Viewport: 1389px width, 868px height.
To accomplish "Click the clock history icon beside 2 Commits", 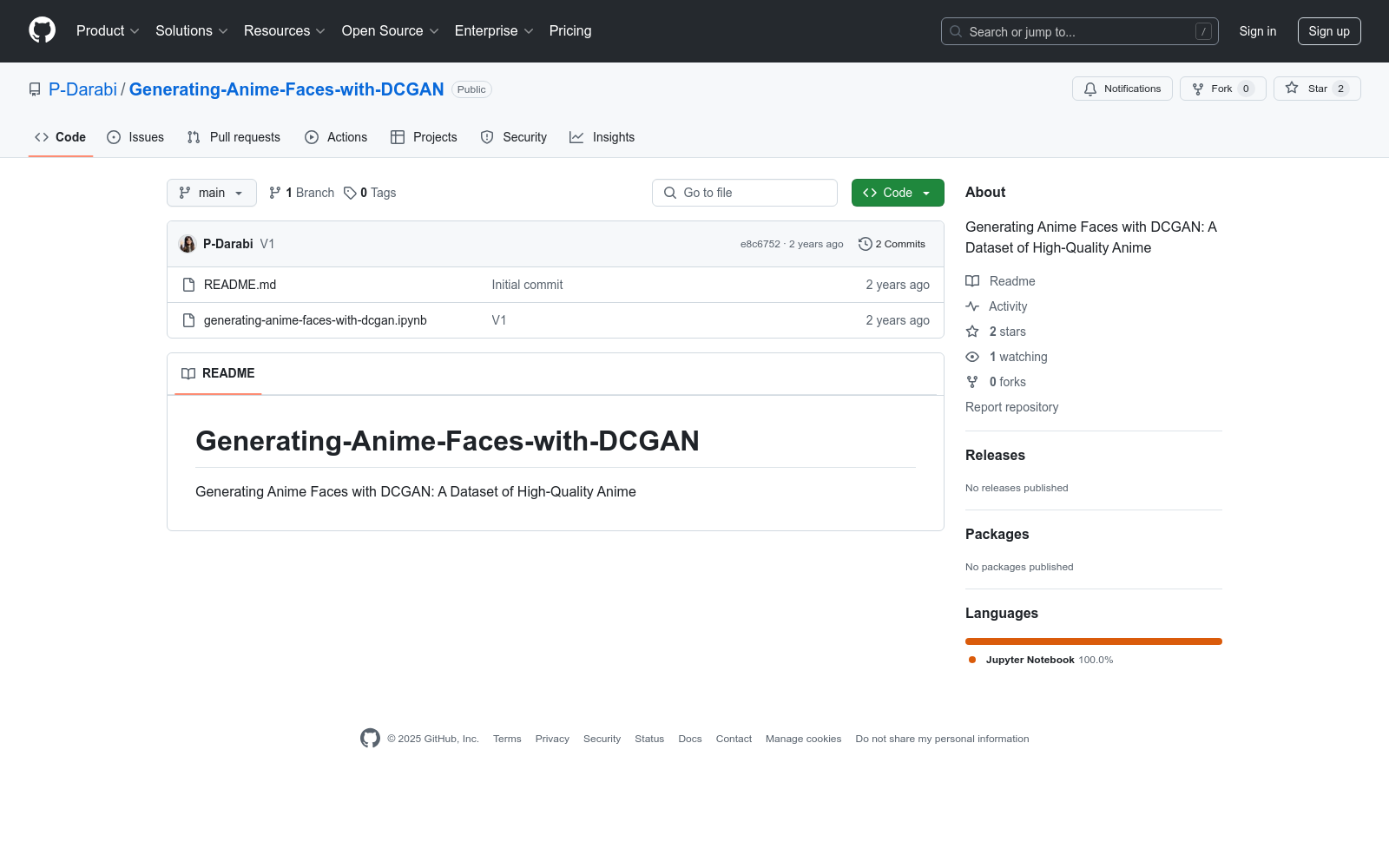I will (865, 244).
